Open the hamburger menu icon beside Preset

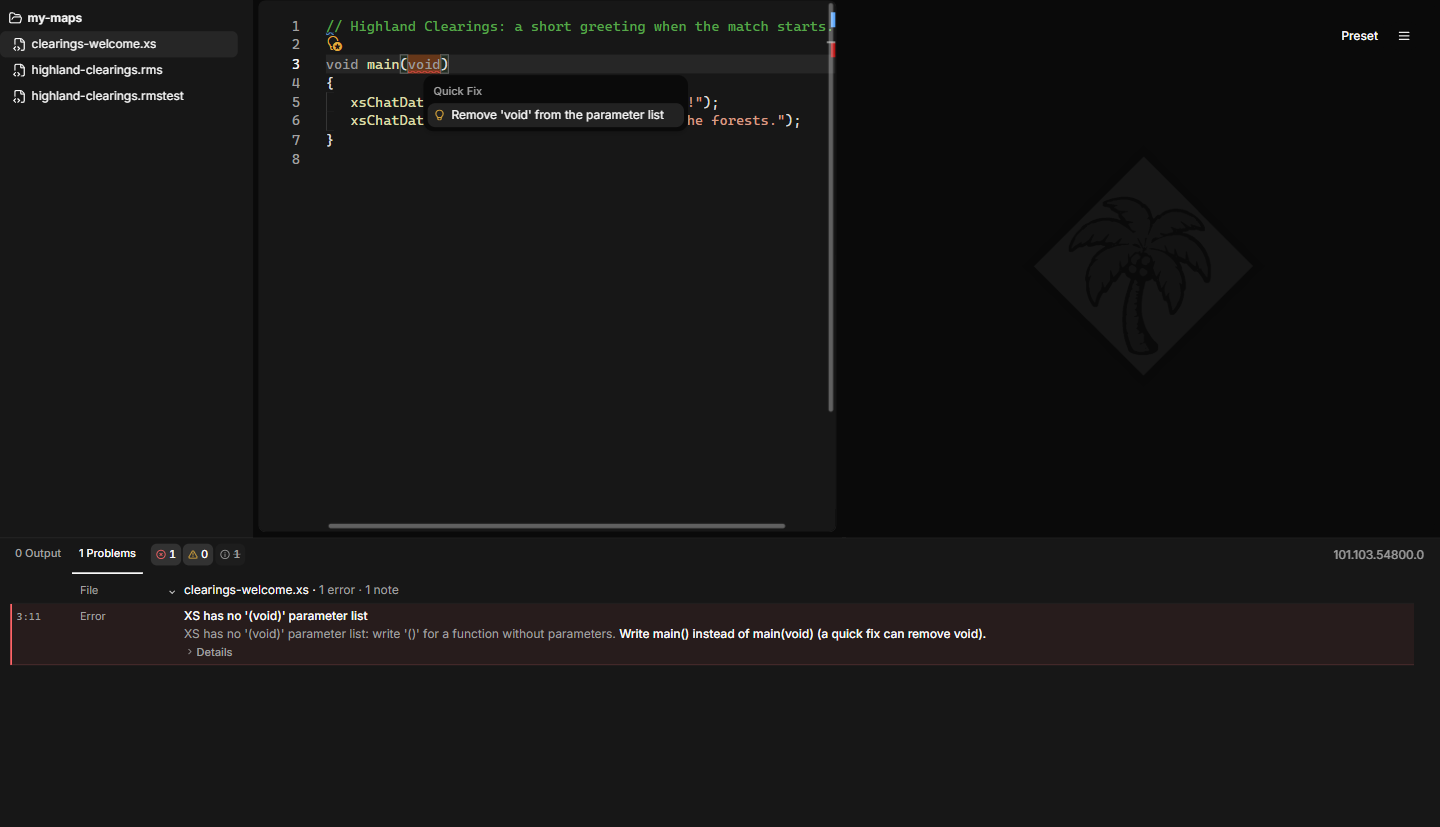(x=1404, y=36)
